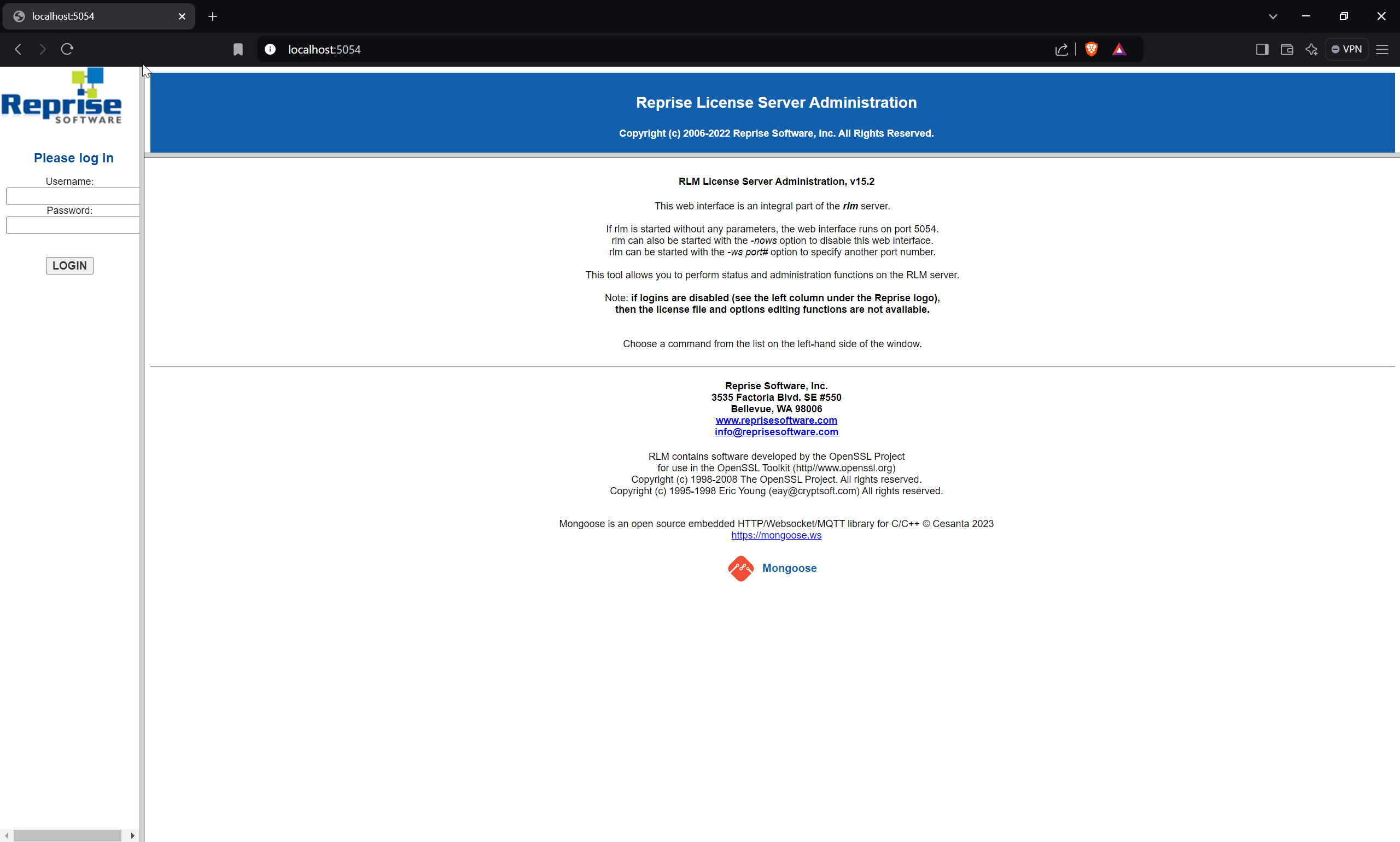Open the Leo AI sparkle icon
1400x842 pixels.
click(x=1311, y=49)
